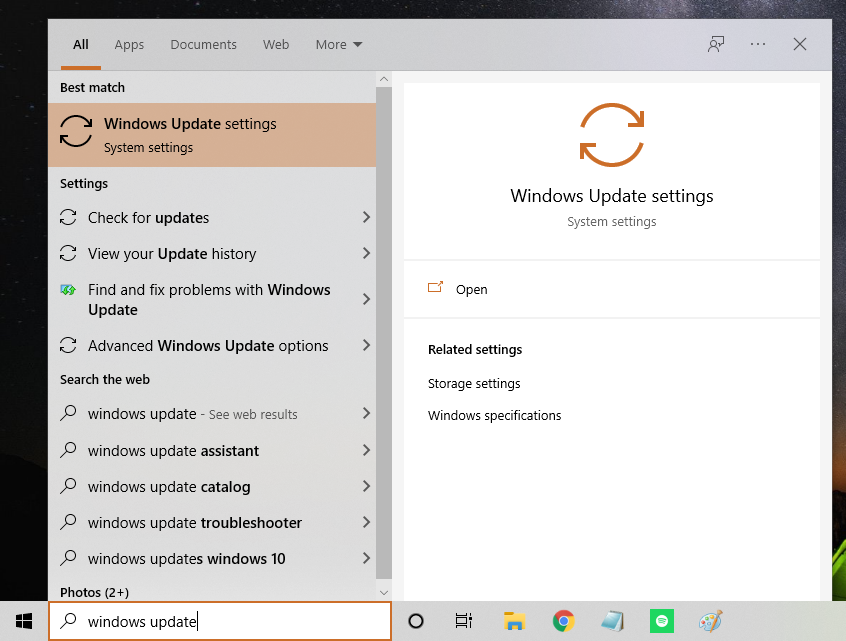846x641 pixels.
Task: Click the Windows Update settings title in the preview
Action: point(612,196)
